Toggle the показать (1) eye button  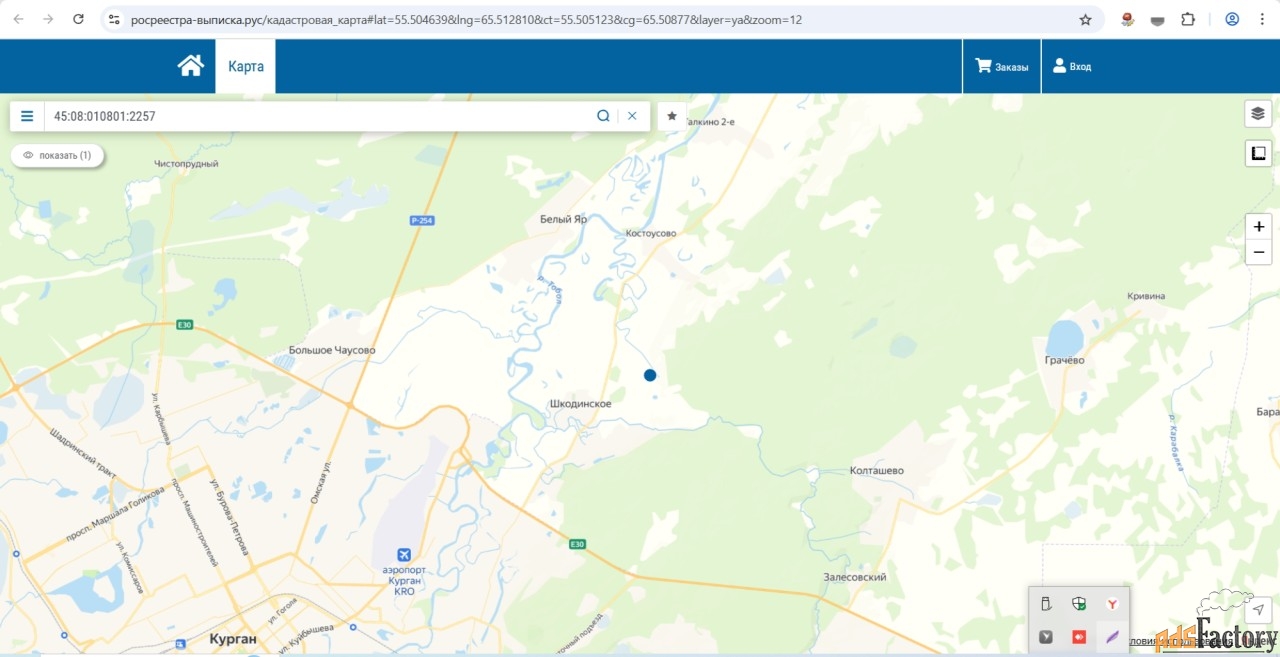pyautogui.click(x=58, y=155)
